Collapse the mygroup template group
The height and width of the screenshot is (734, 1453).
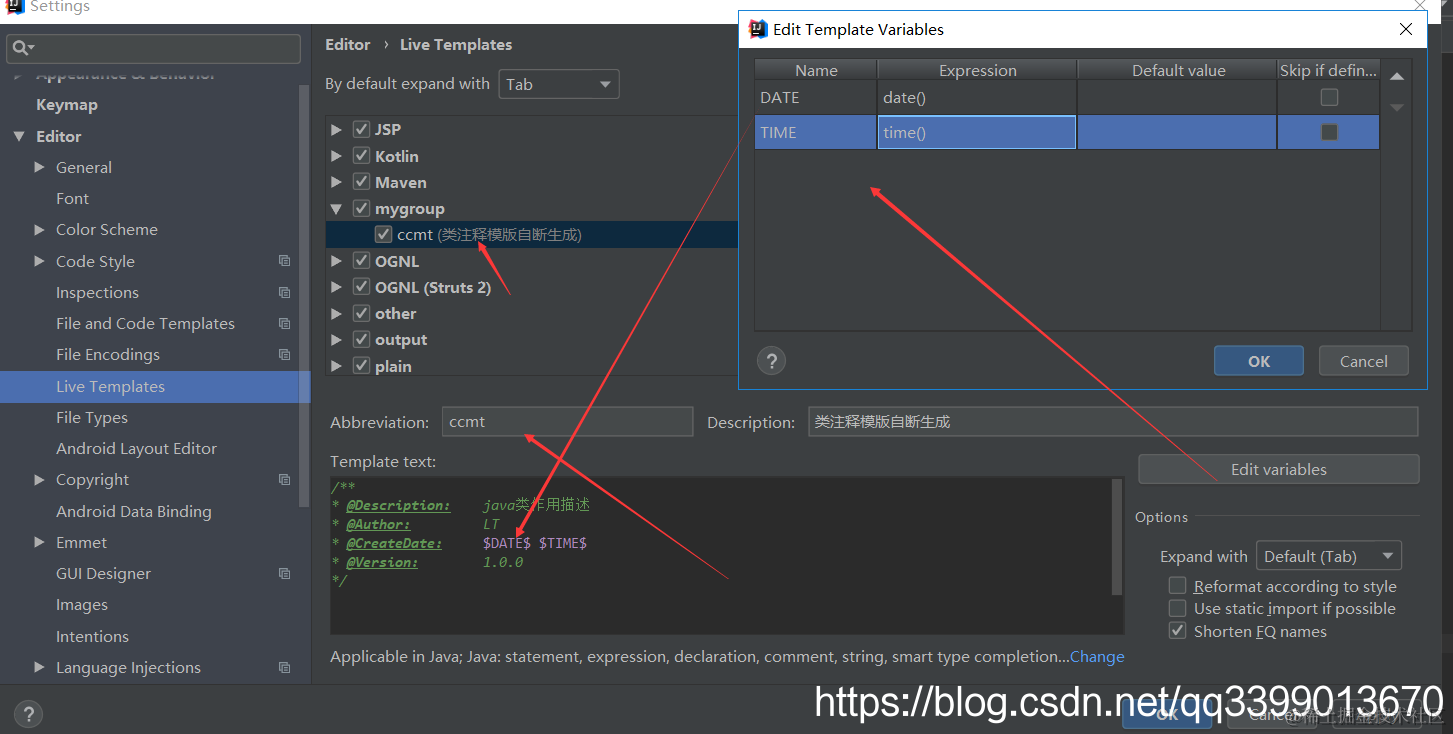click(x=336, y=209)
